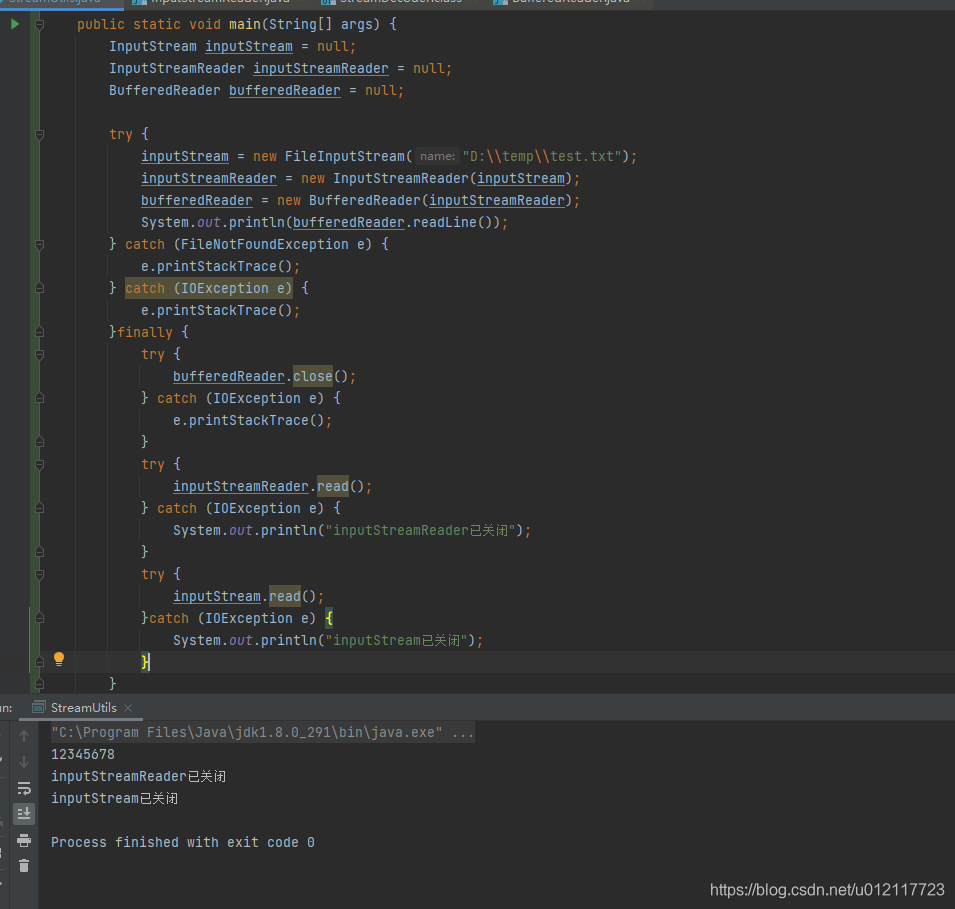This screenshot has height=909, width=955.
Task: Click Down the Stack Trace arrow
Action: [x=24, y=762]
